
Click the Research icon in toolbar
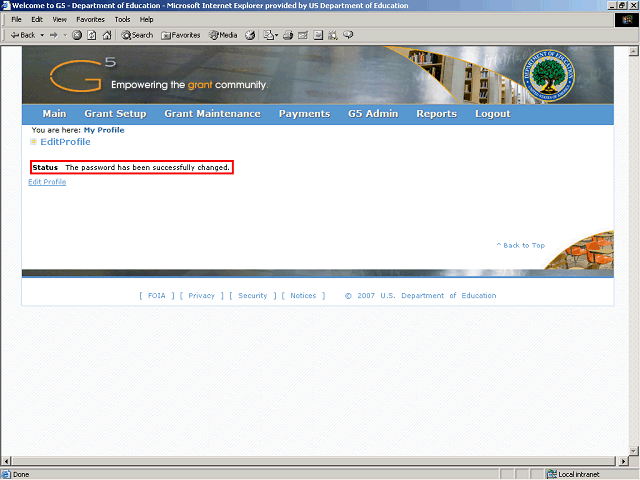333,36
